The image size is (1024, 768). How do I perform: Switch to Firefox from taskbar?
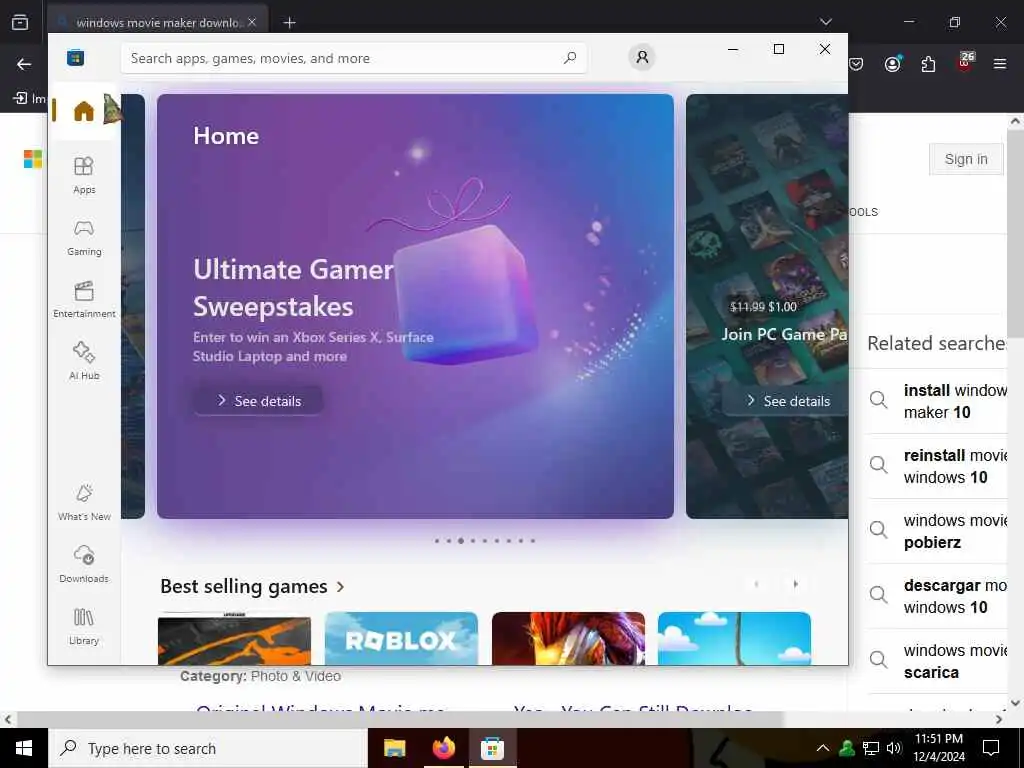tap(443, 748)
